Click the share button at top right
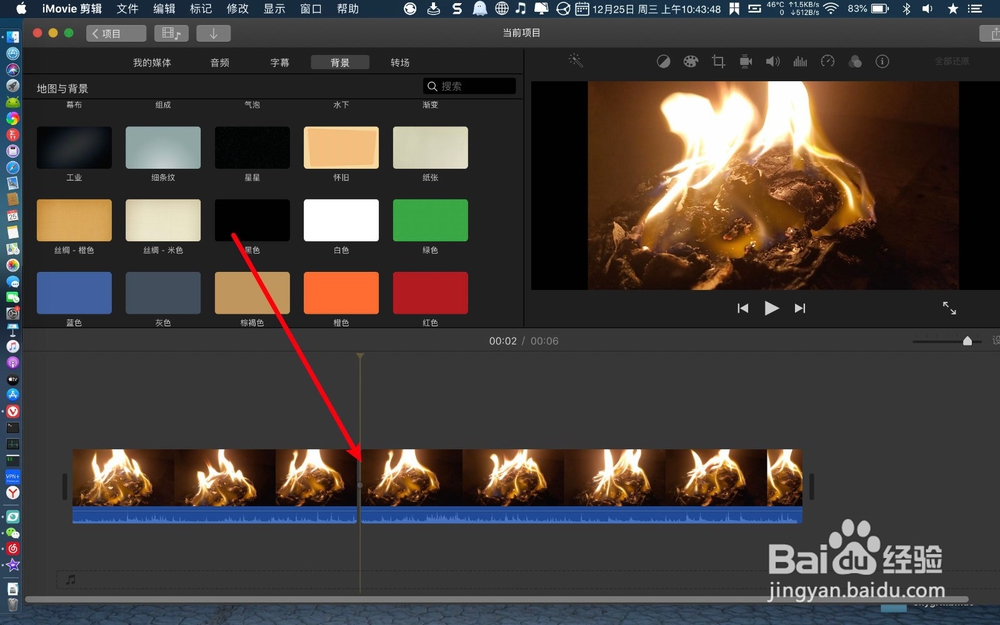 990,33
